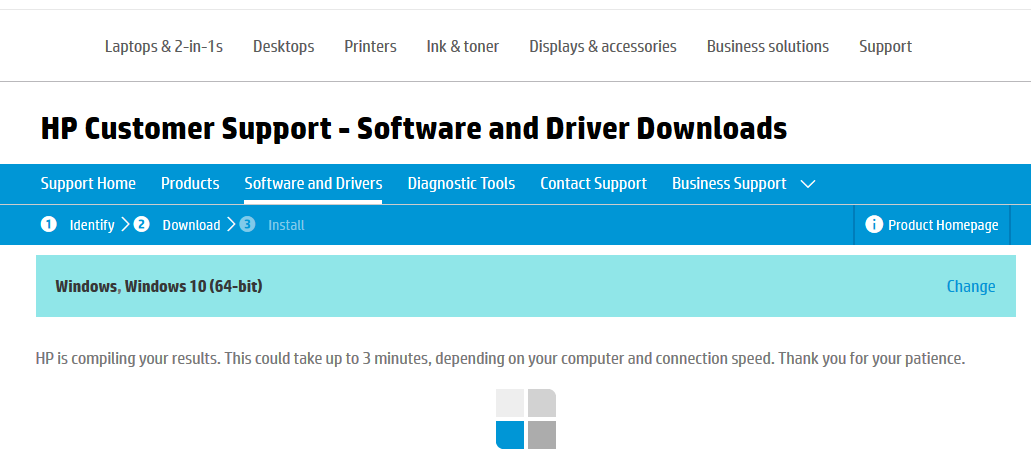Open the Laptops & 2-in-1s menu
Image resolution: width=1031 pixels, height=462 pixels.
(164, 47)
